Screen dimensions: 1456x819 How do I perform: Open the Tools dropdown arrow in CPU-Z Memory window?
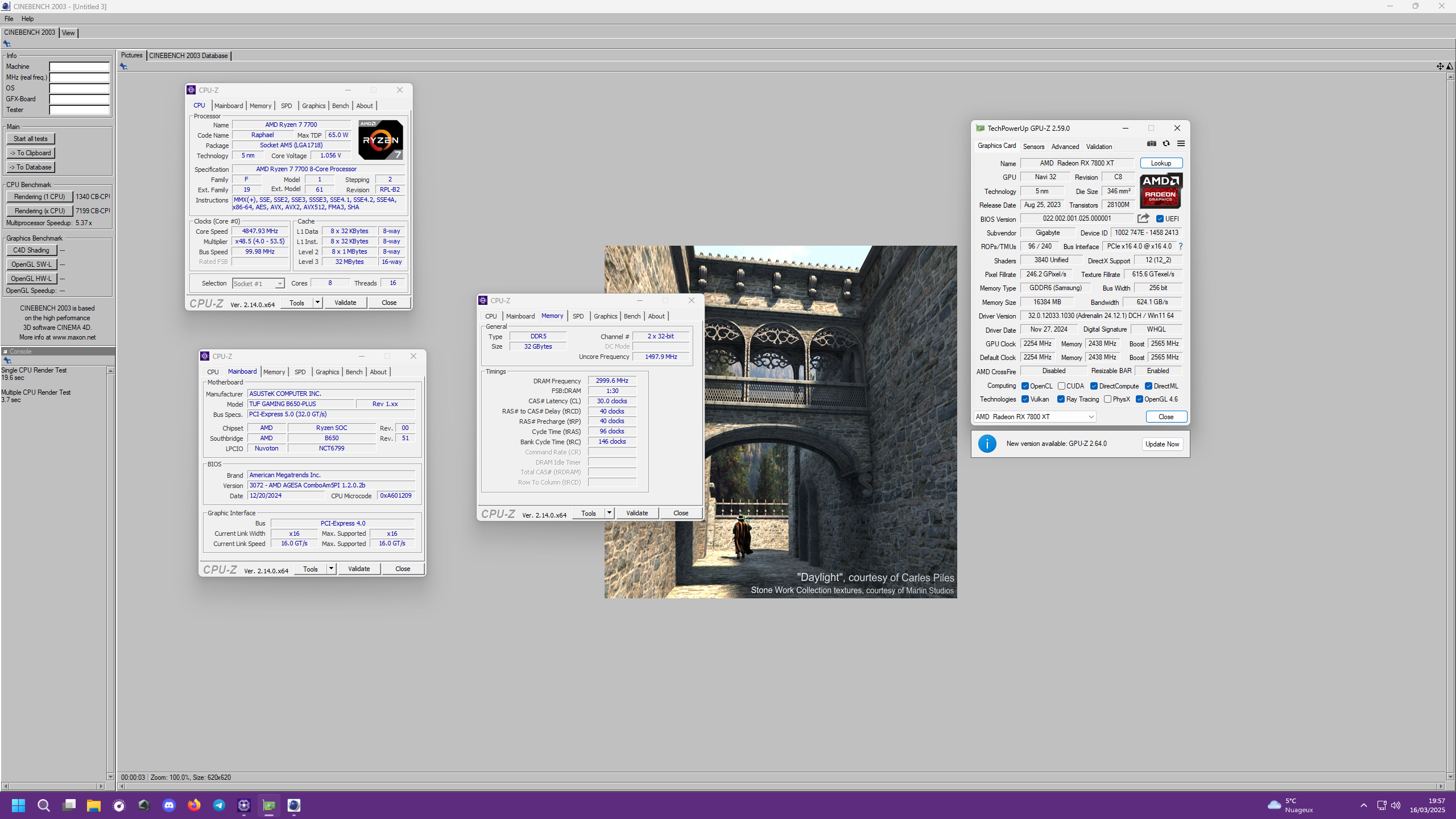point(609,513)
